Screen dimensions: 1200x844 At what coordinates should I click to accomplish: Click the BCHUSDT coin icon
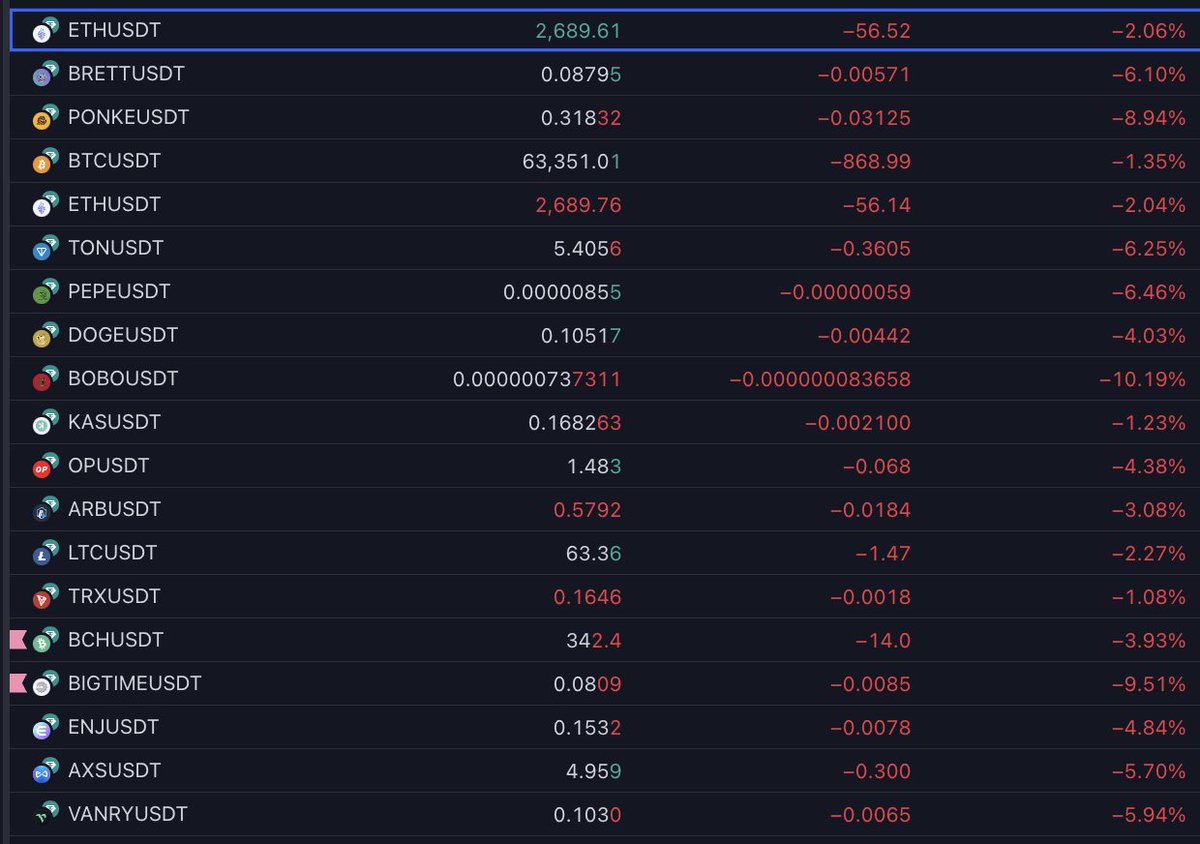point(45,640)
